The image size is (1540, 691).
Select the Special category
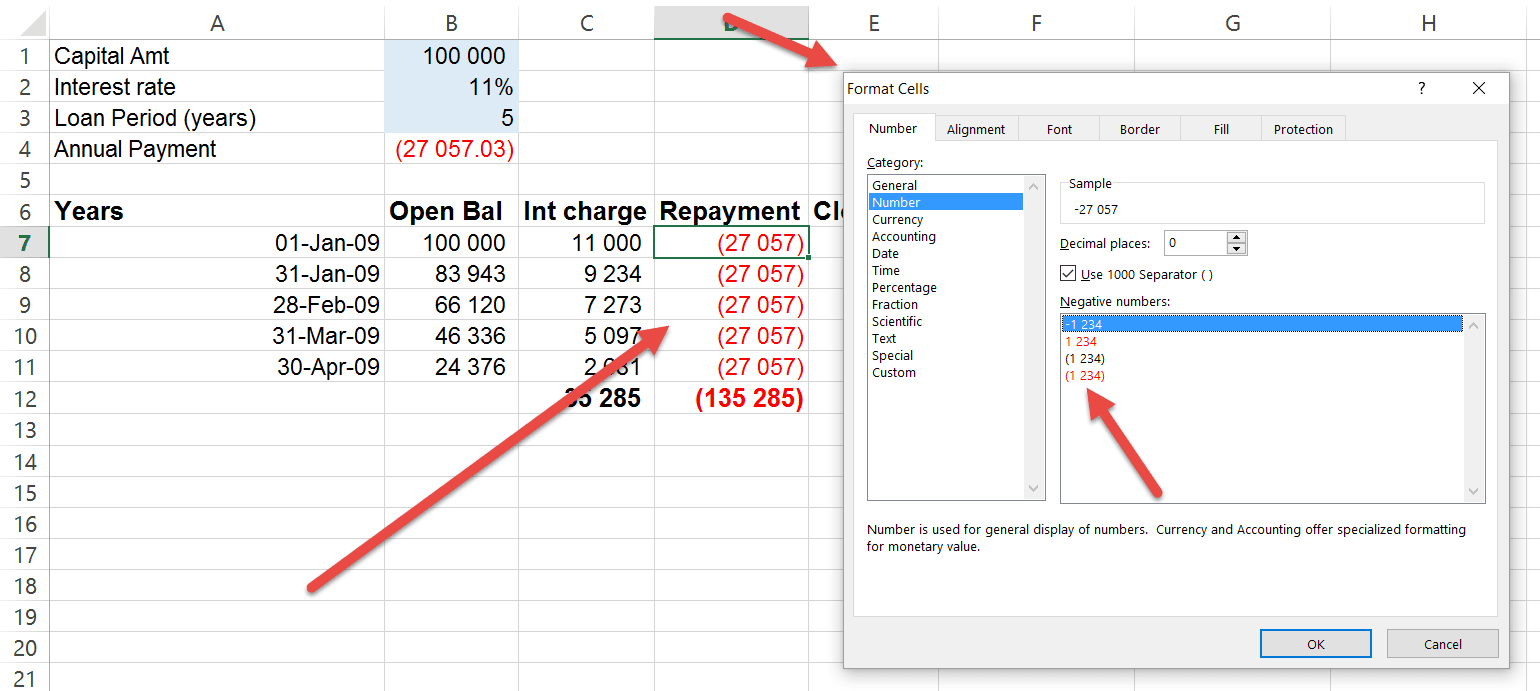[x=945, y=355]
